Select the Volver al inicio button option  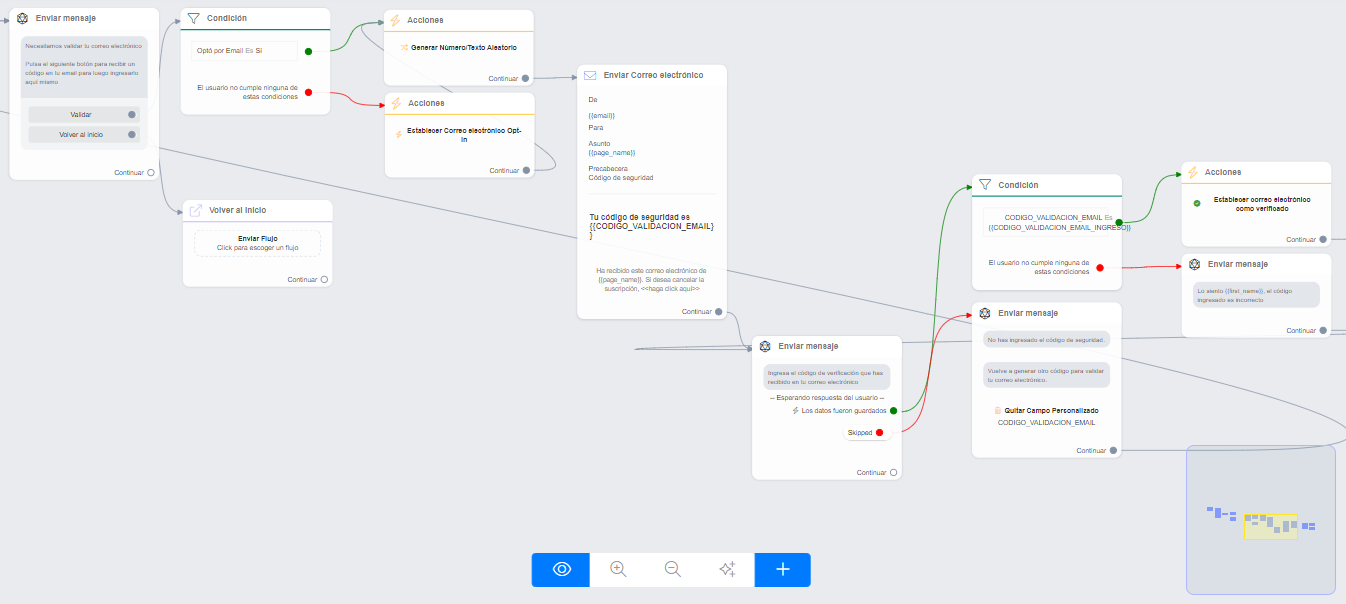pyautogui.click(x=83, y=134)
